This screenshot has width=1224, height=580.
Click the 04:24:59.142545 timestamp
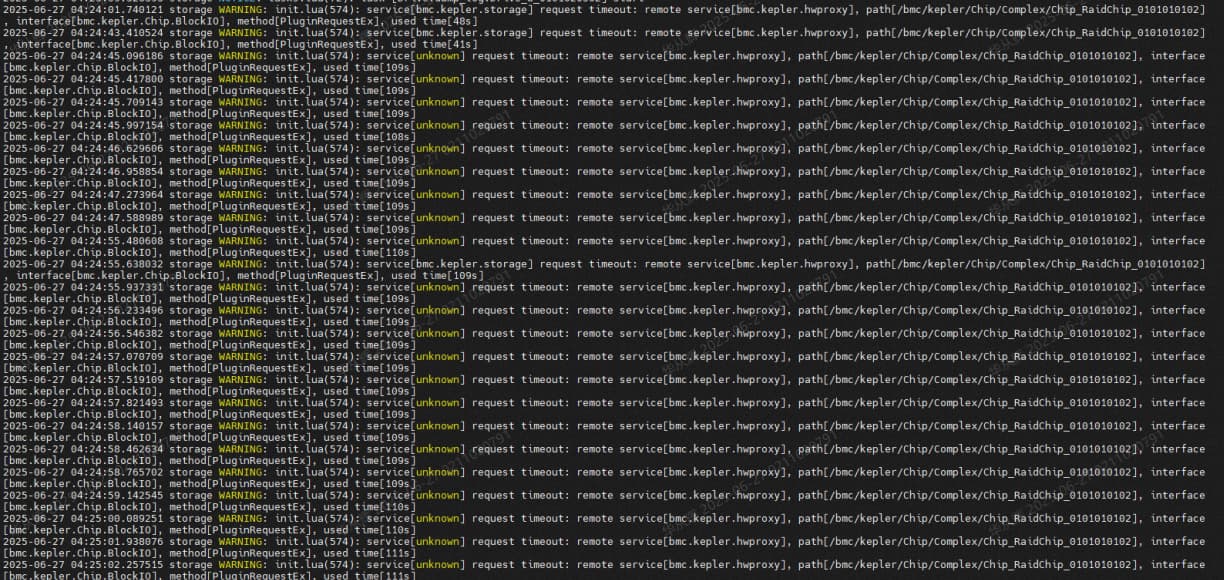click(x=116, y=495)
